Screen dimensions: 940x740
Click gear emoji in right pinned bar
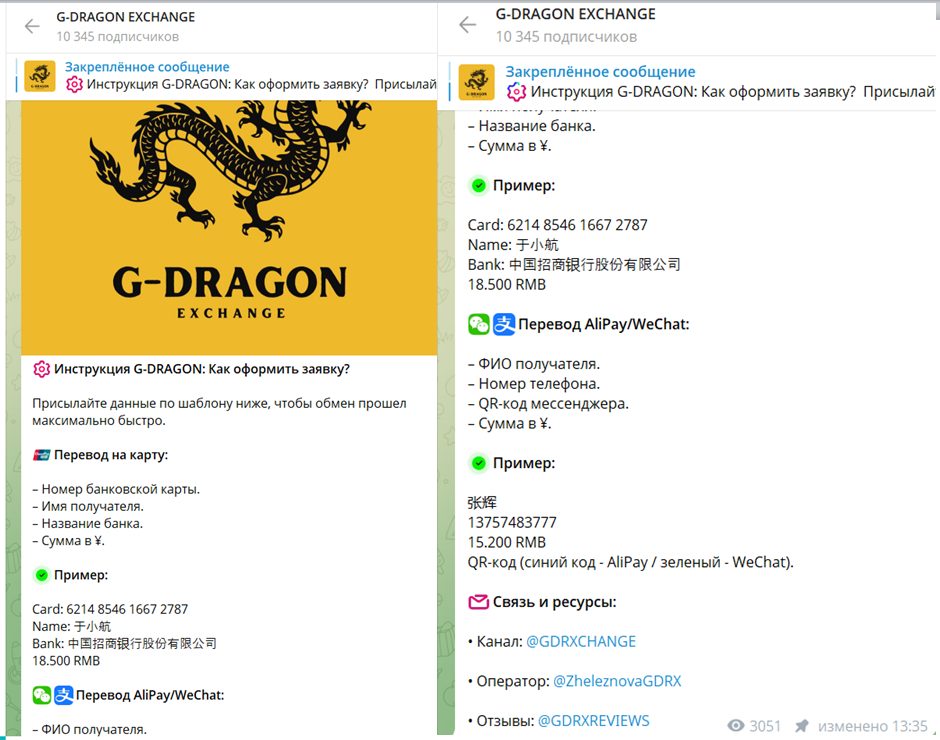pos(516,92)
